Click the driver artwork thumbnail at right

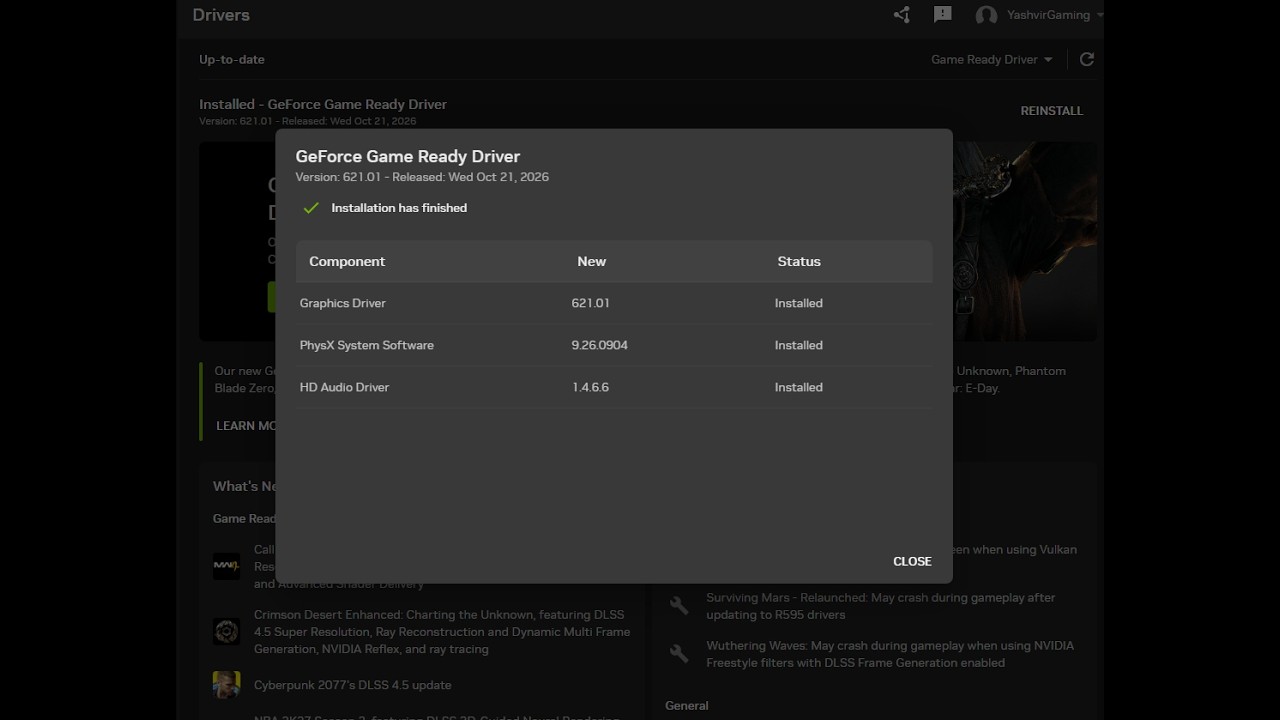point(1025,241)
